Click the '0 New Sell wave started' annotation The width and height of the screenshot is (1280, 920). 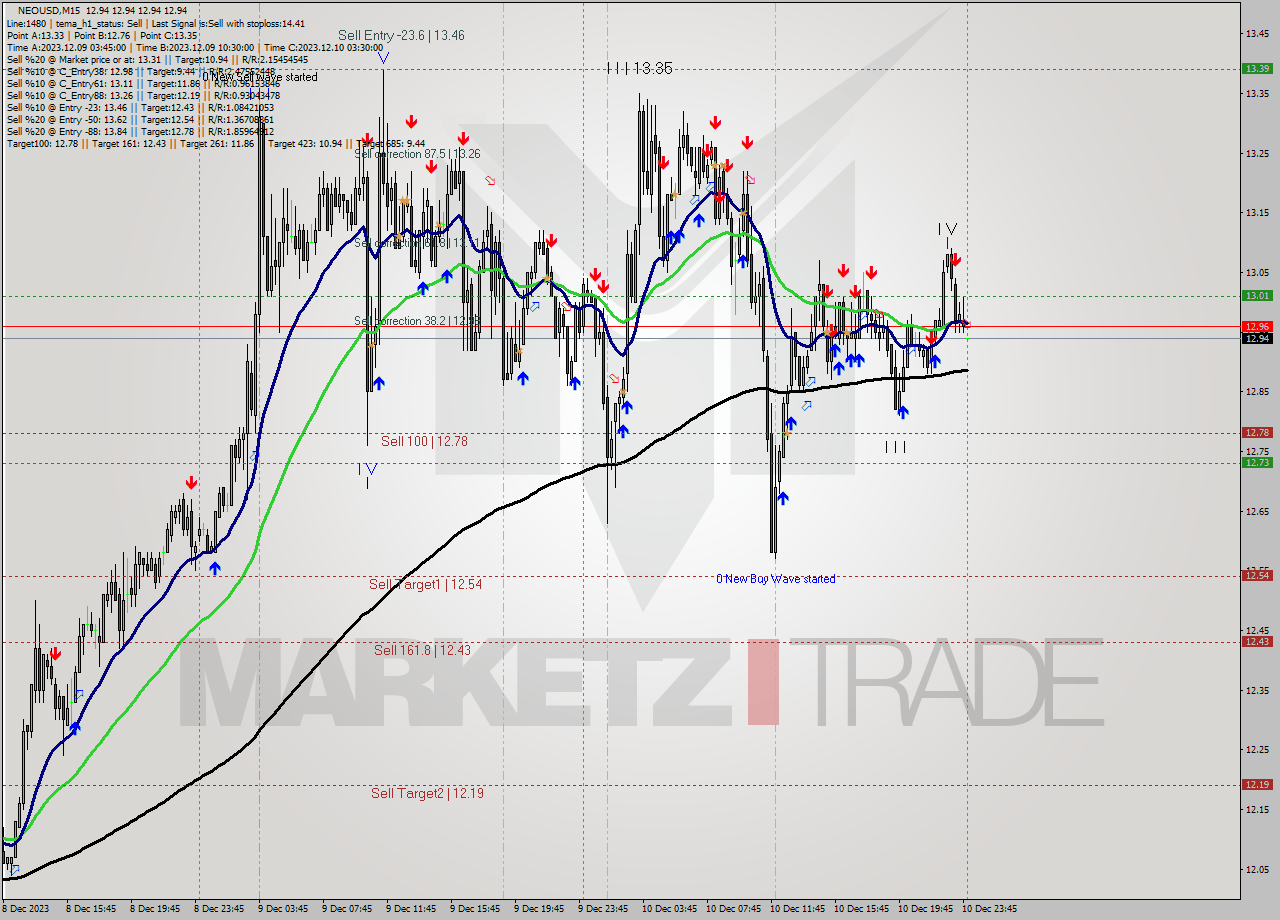(260, 77)
